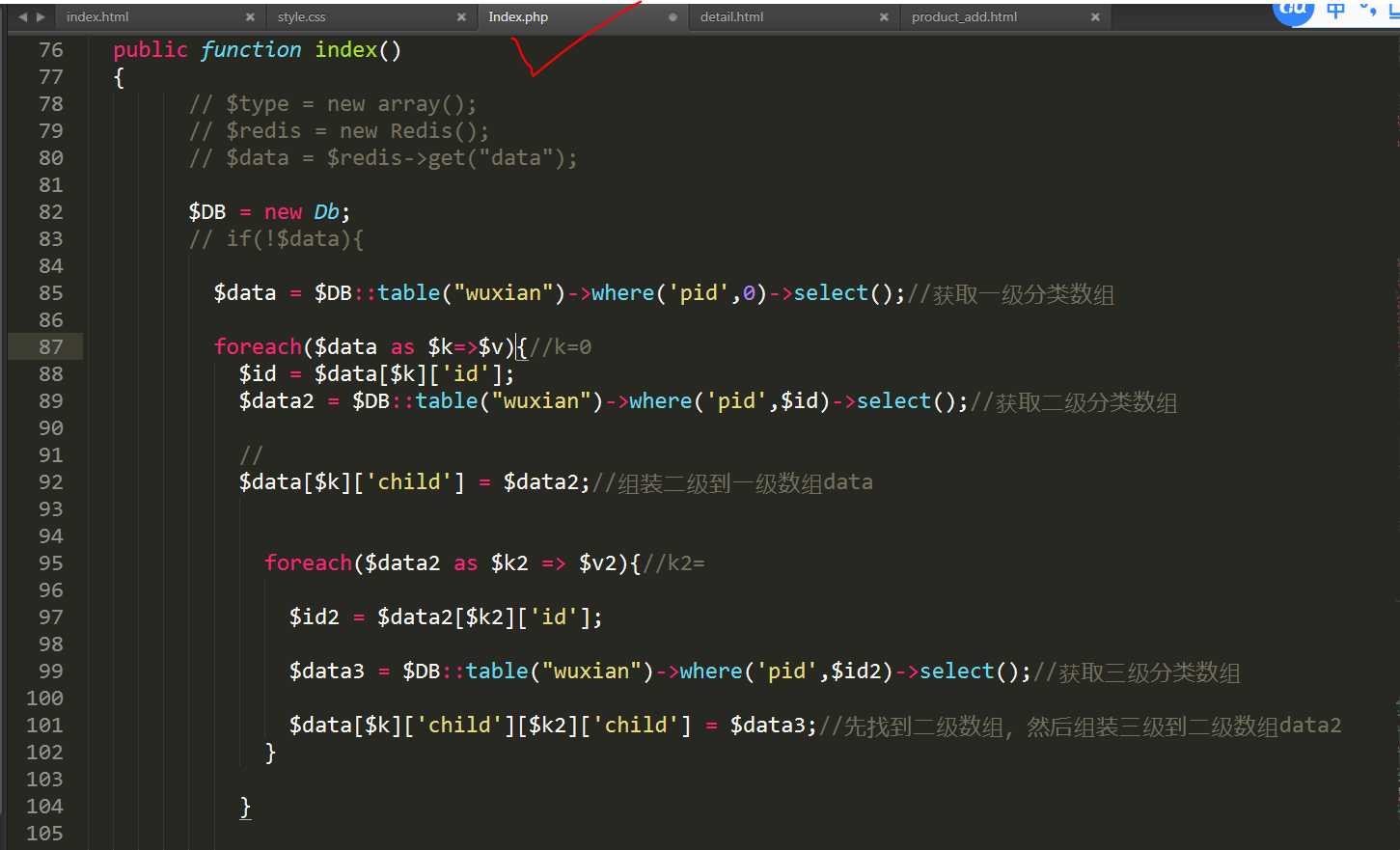The image size is (1400, 850).
Task: Click the 'select' call on line 85
Action: tap(831, 293)
